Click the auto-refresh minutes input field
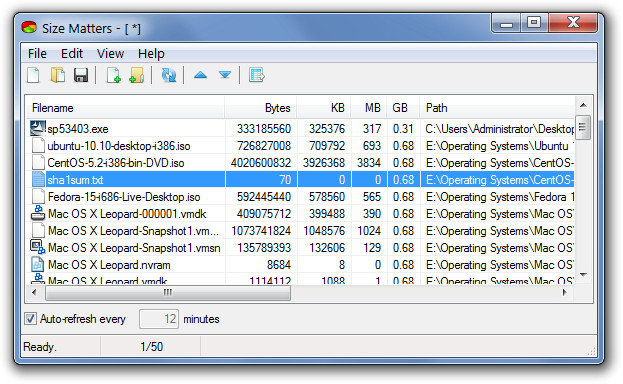The image size is (623, 384). click(x=159, y=319)
